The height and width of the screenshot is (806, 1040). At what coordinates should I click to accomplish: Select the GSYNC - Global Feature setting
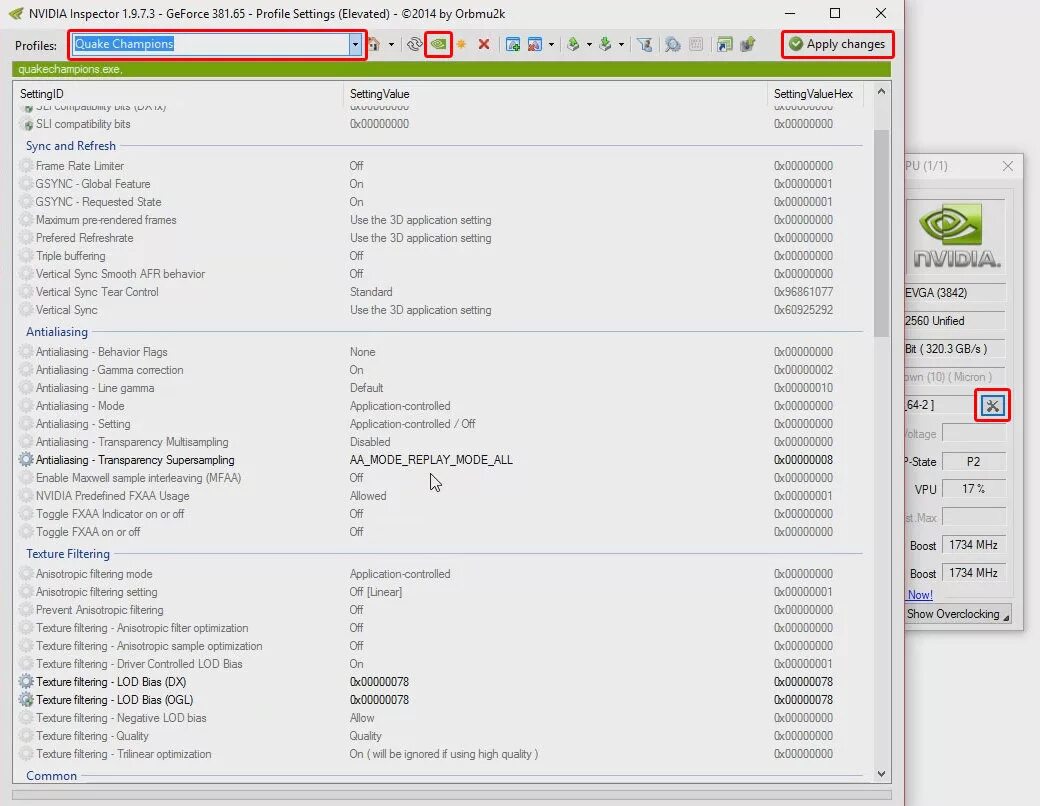coord(438,184)
